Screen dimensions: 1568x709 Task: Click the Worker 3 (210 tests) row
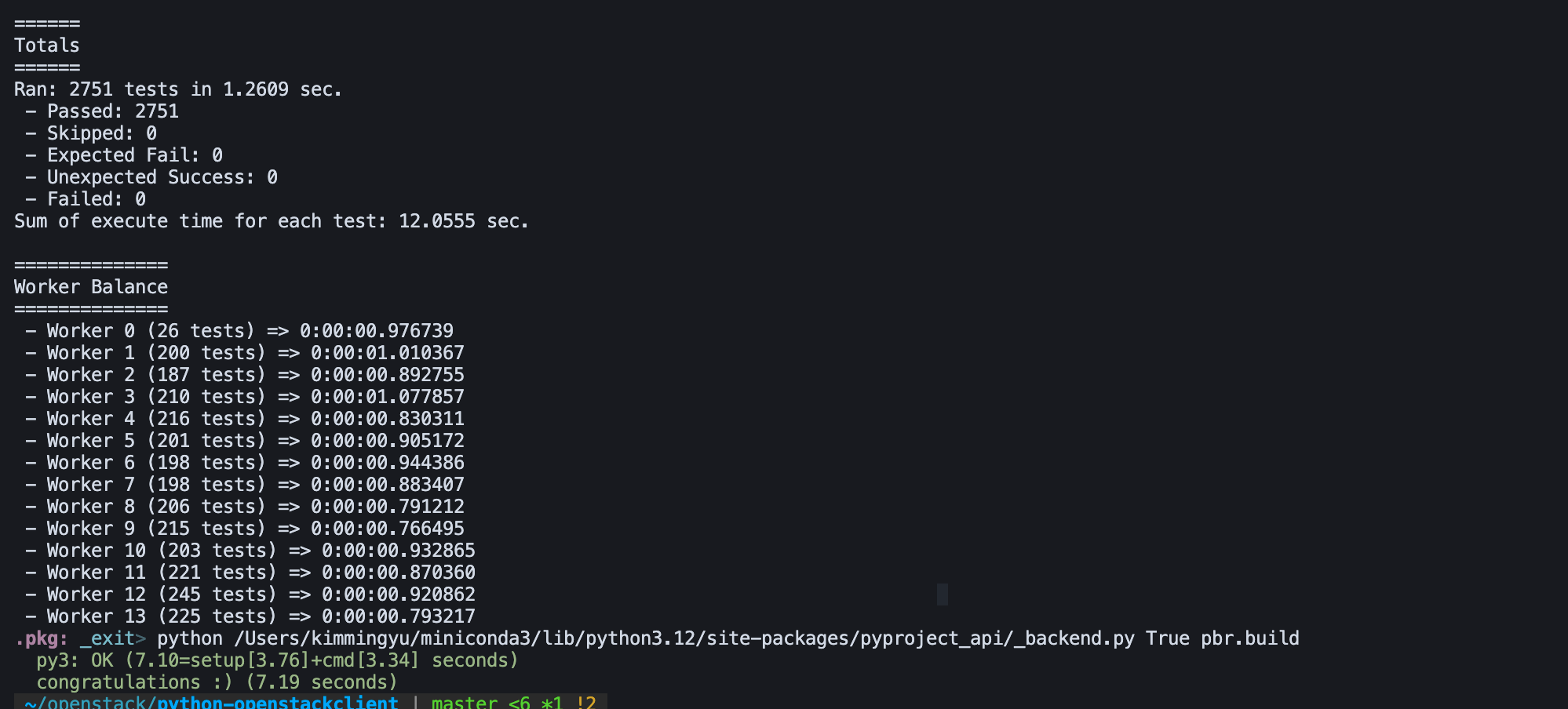(x=245, y=397)
